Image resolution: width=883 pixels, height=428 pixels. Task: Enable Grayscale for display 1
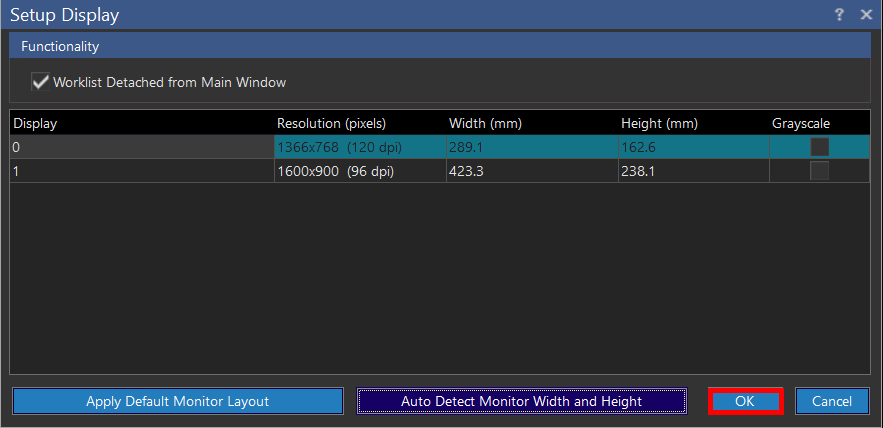[819, 171]
